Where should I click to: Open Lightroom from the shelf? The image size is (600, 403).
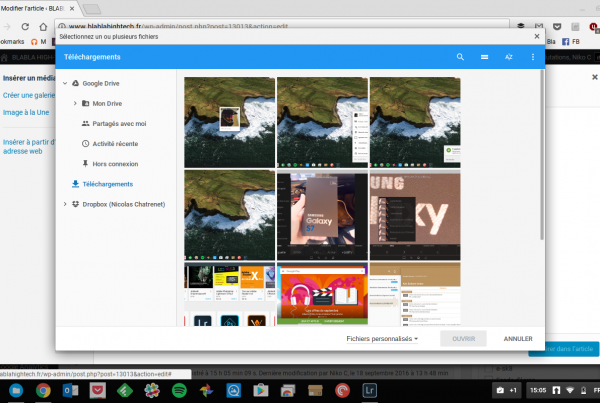tap(369, 390)
